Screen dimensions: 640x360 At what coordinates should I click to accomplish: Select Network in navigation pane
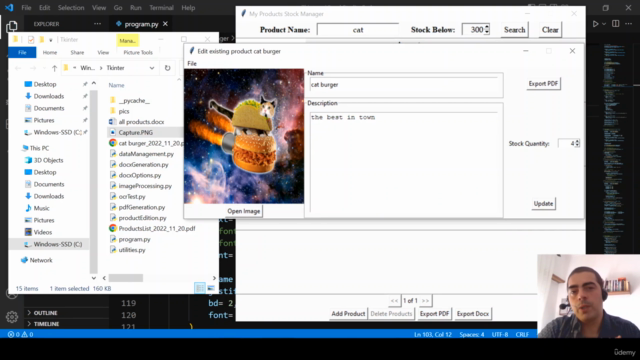pos(41,260)
